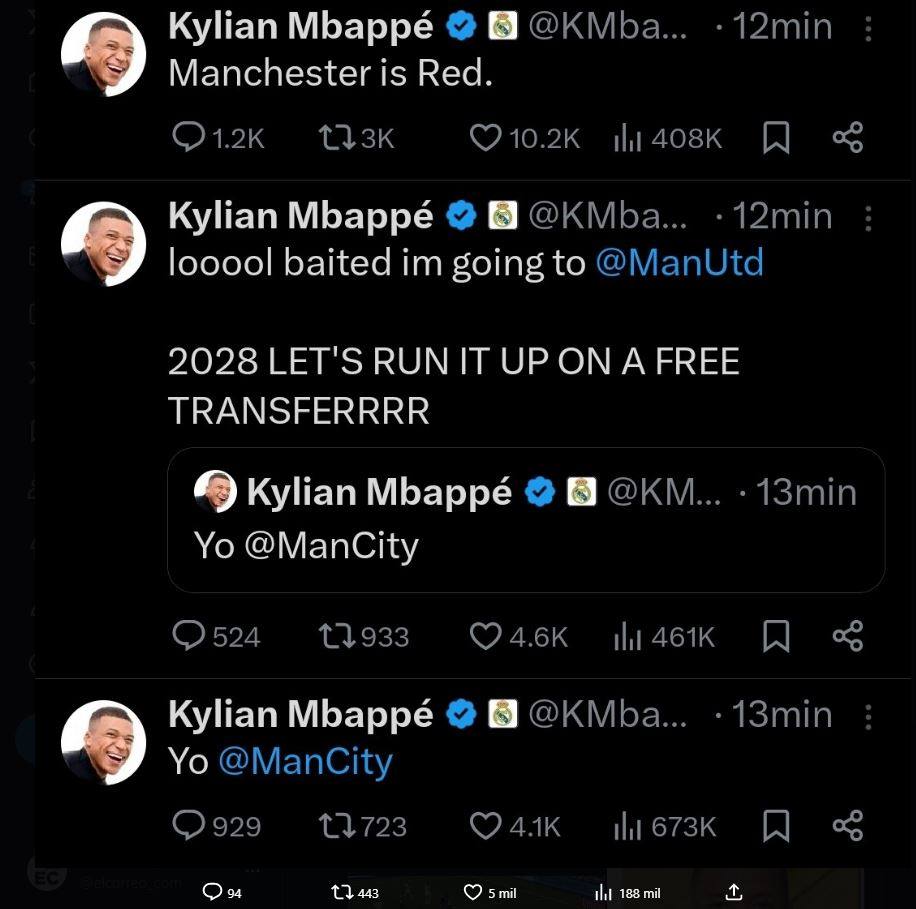Click the @ManUtd mention link

click(679, 263)
